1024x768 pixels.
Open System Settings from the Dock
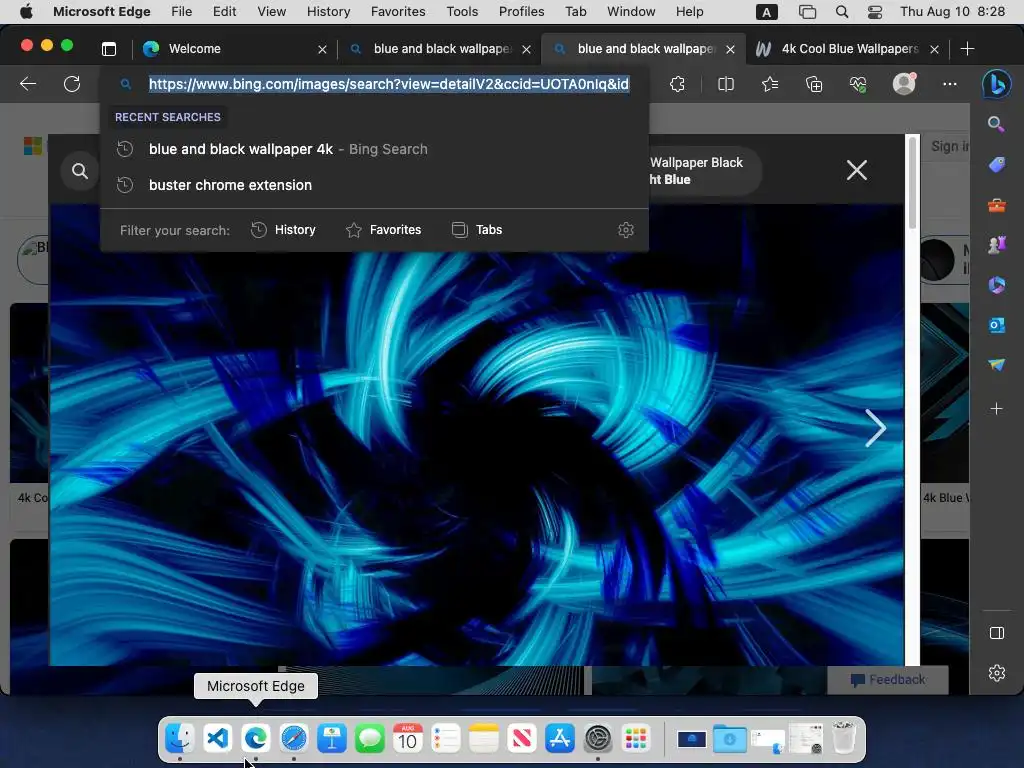(598, 739)
